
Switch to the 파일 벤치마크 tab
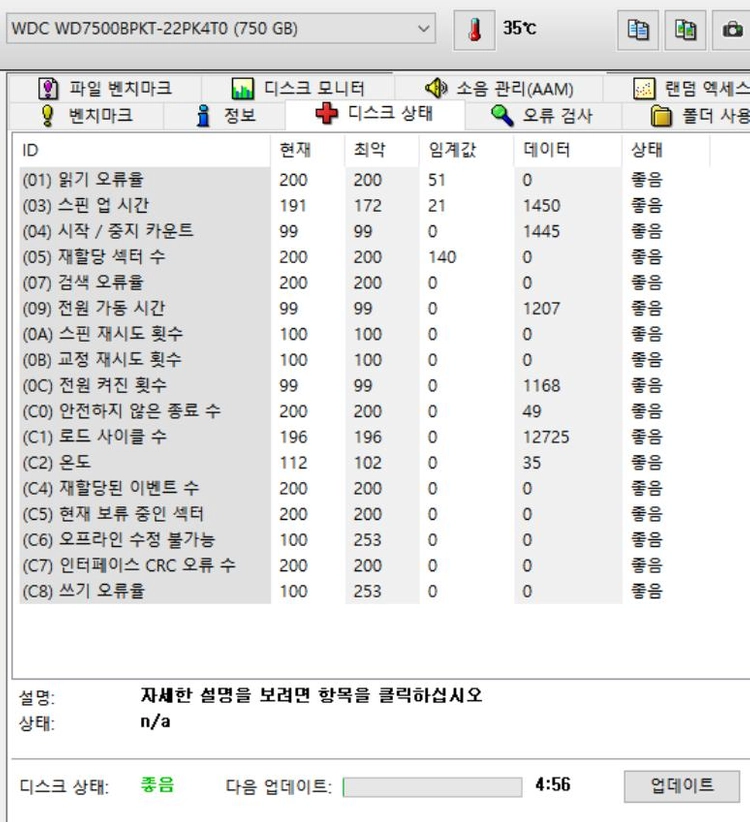tap(105, 88)
